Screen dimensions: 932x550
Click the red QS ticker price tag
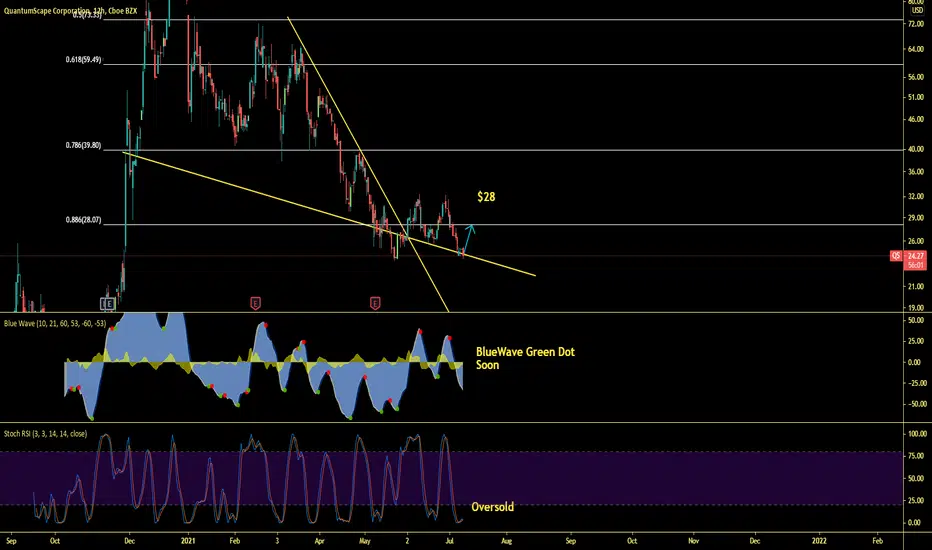click(896, 256)
